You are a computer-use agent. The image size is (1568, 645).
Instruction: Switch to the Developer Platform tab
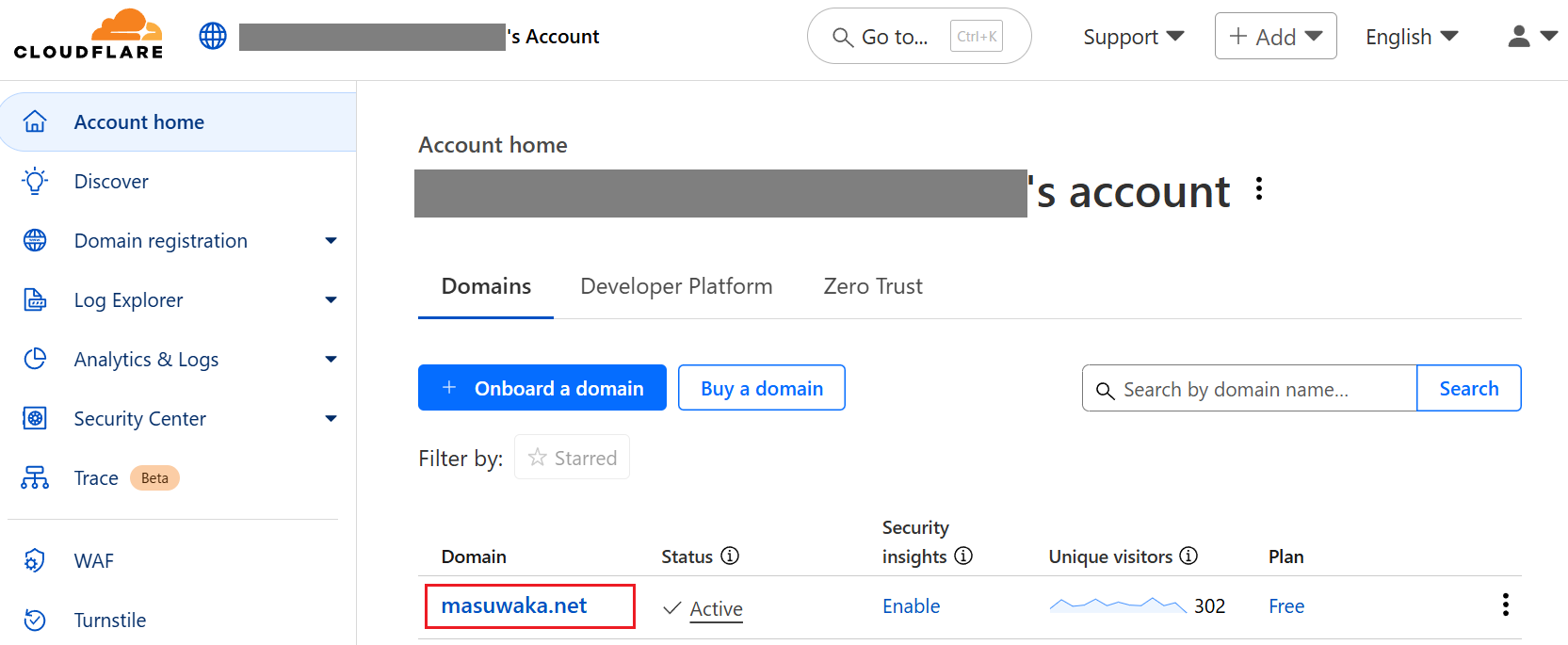(x=676, y=286)
